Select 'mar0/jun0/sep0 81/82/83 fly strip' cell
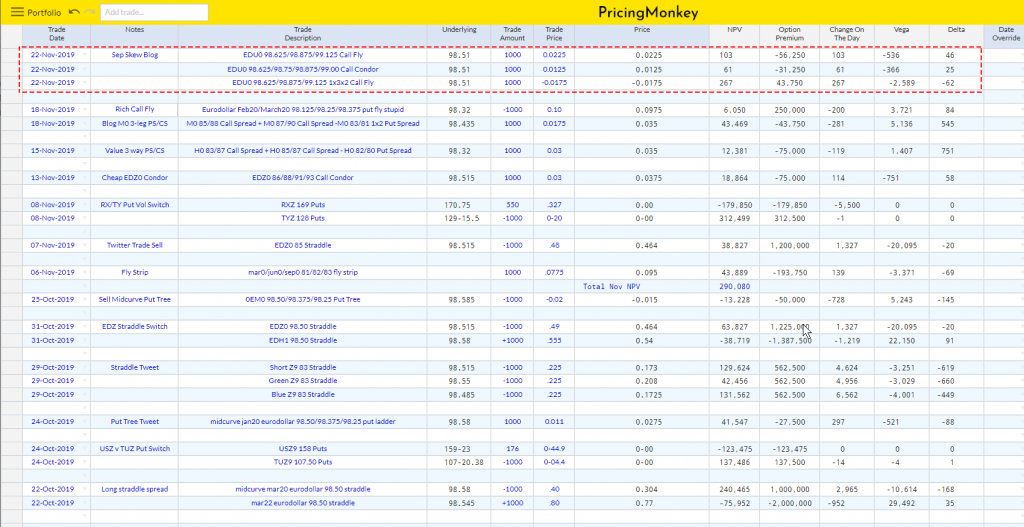The height and width of the screenshot is (527, 1024). click(x=302, y=273)
